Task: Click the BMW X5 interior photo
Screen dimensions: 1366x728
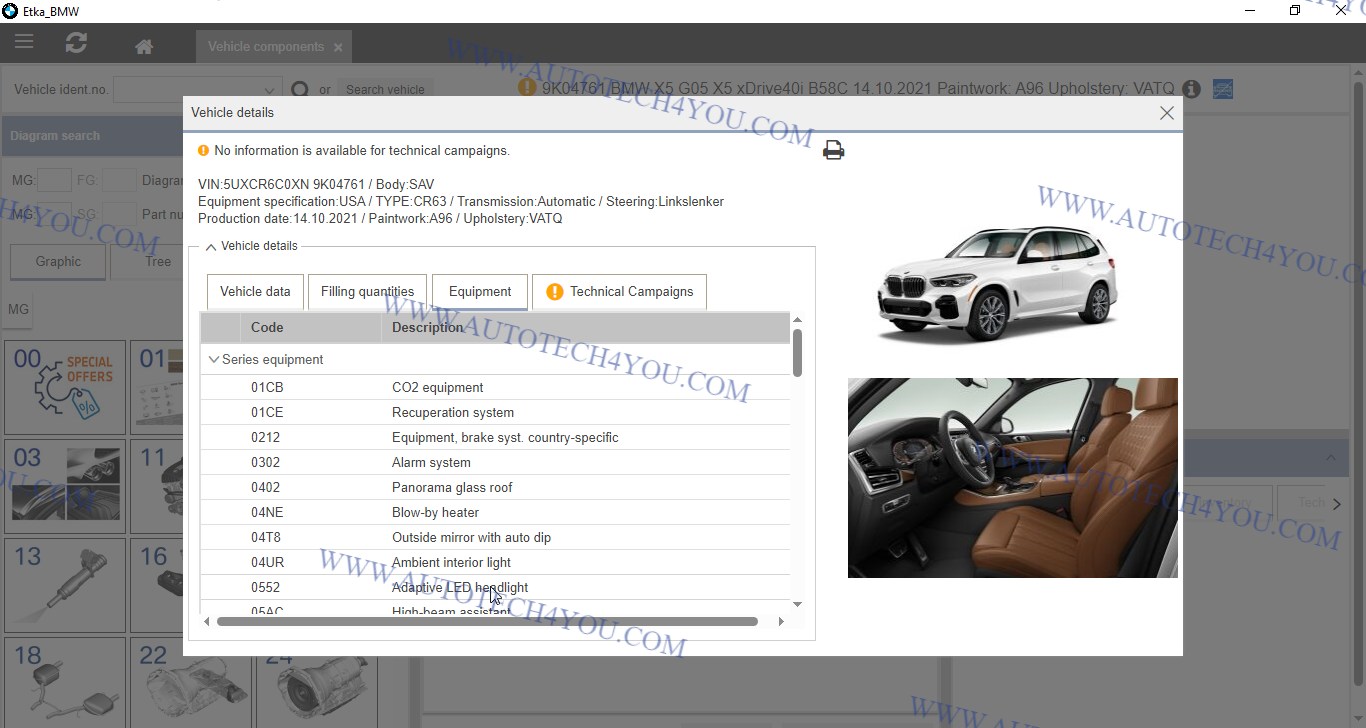Action: tap(1012, 478)
